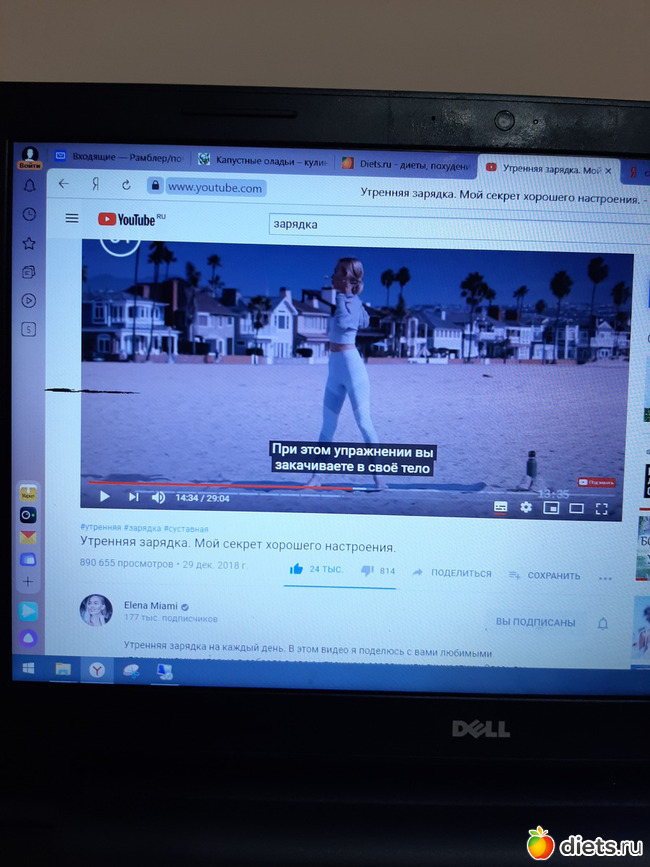Open the Elena Miami channel link
The height and width of the screenshot is (867, 650).
(x=149, y=605)
